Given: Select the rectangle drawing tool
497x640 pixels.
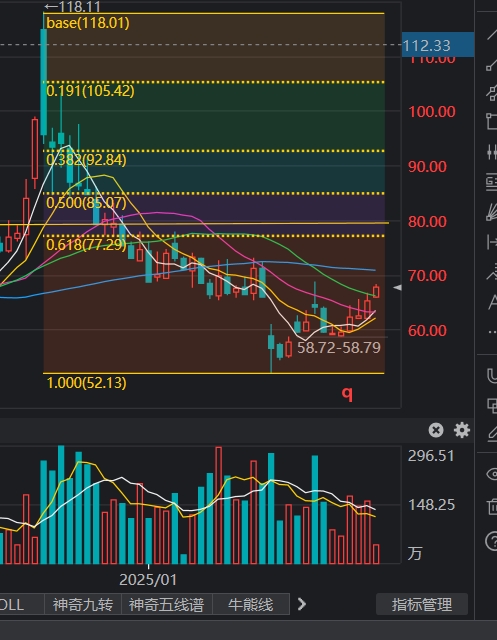Looking at the screenshot, I should point(492,122).
